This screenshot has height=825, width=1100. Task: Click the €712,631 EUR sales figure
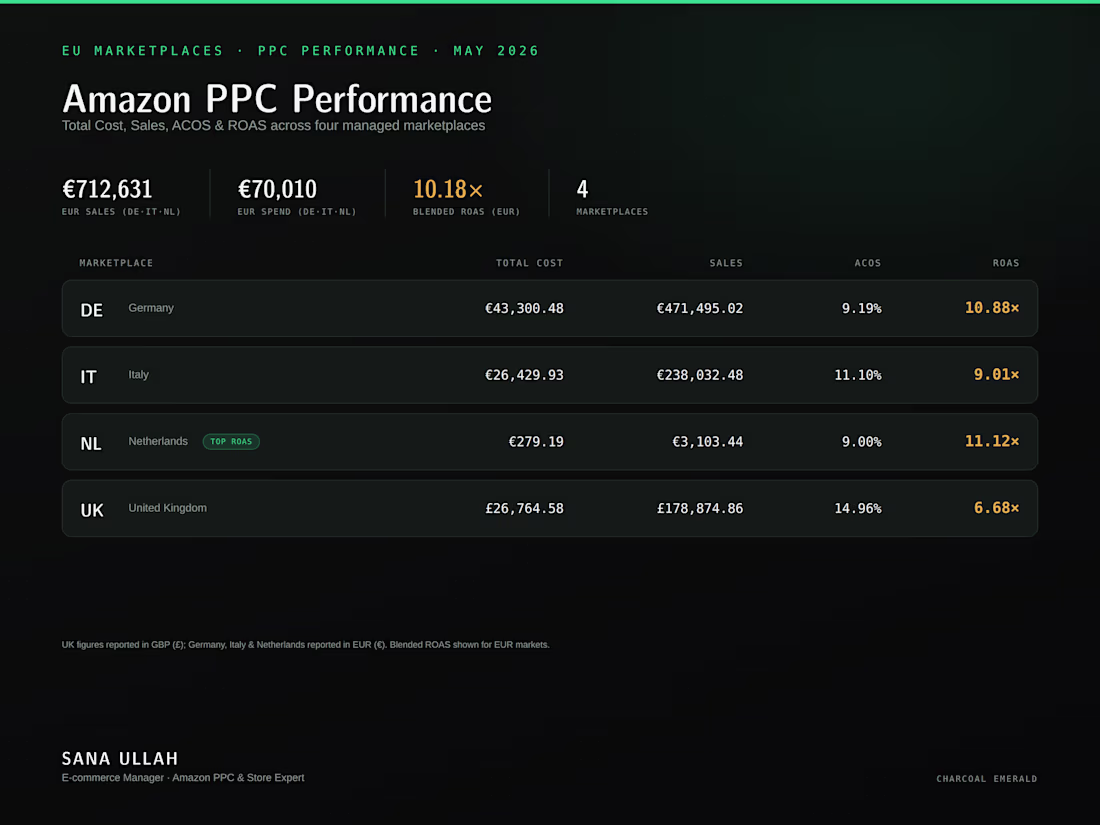[107, 189]
